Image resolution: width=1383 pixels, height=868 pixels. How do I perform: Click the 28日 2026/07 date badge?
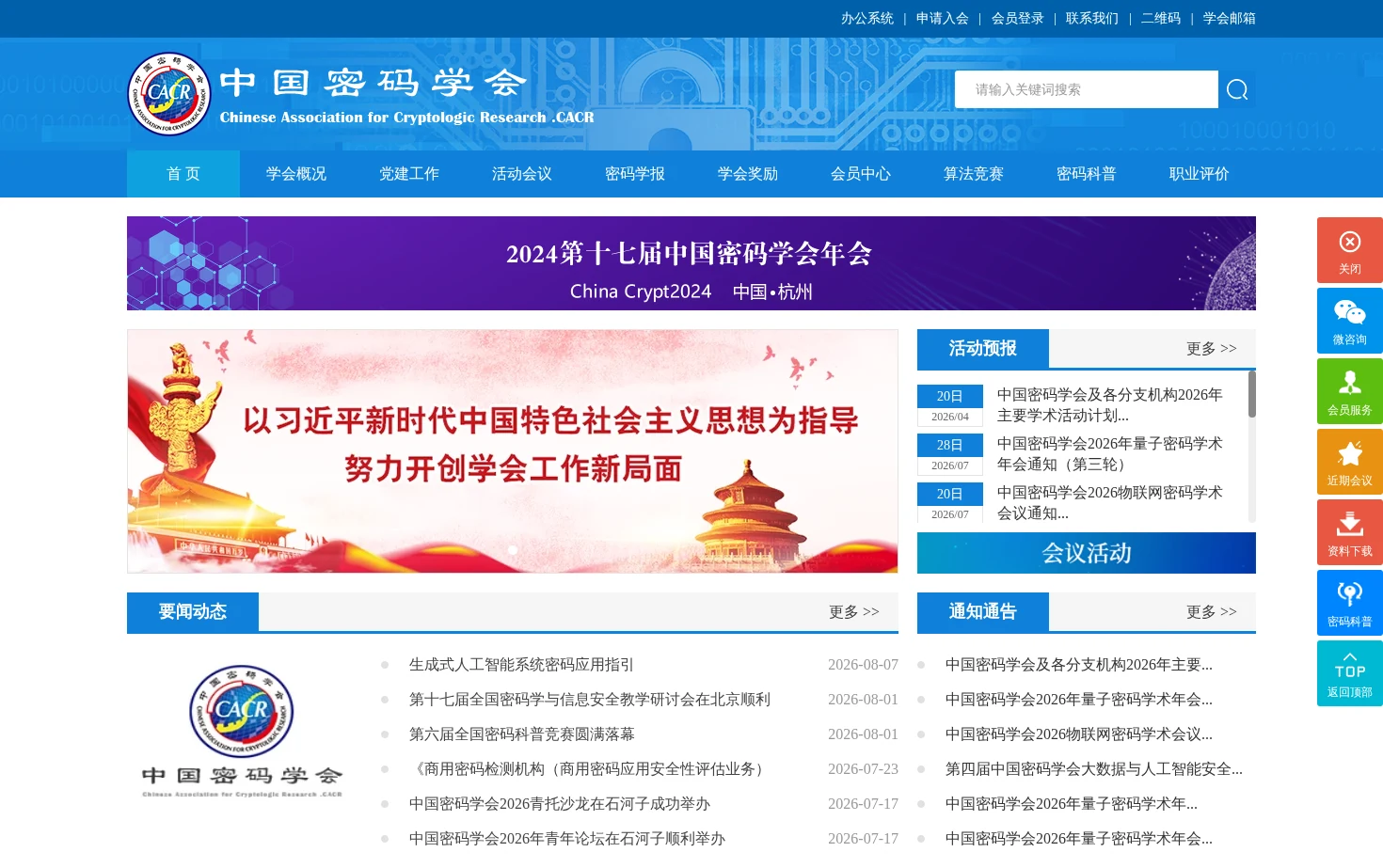tap(950, 454)
